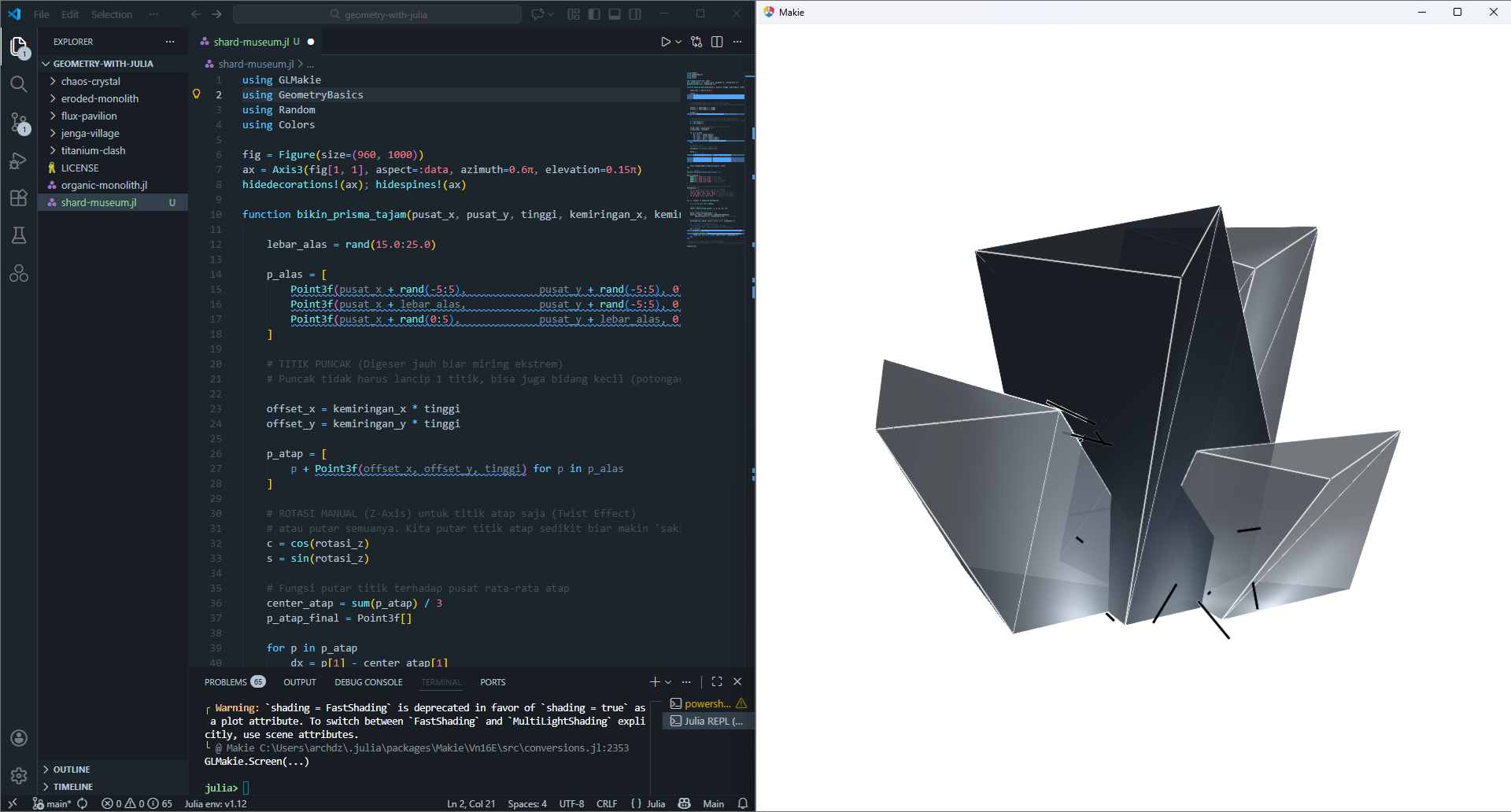The width and height of the screenshot is (1511, 812).
Task: Open the Search view in activity bar
Action: tap(19, 84)
